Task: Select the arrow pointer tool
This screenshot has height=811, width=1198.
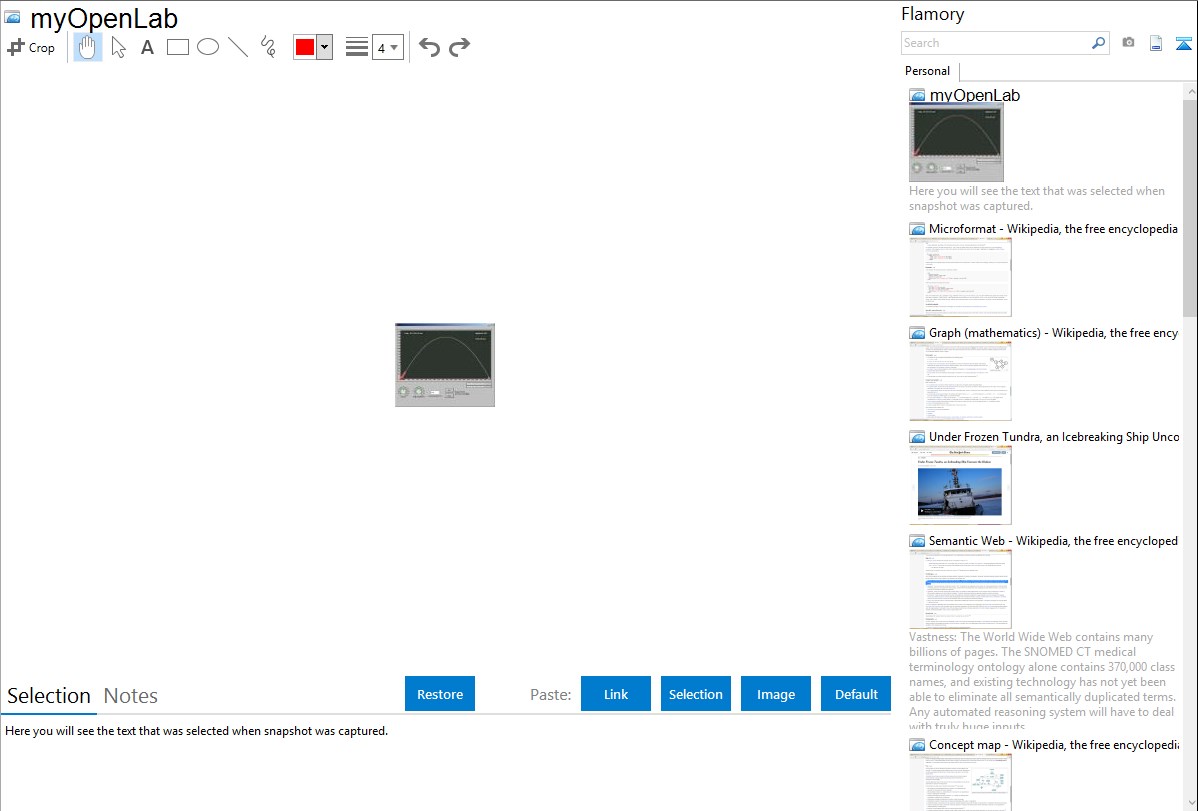Action: (118, 47)
